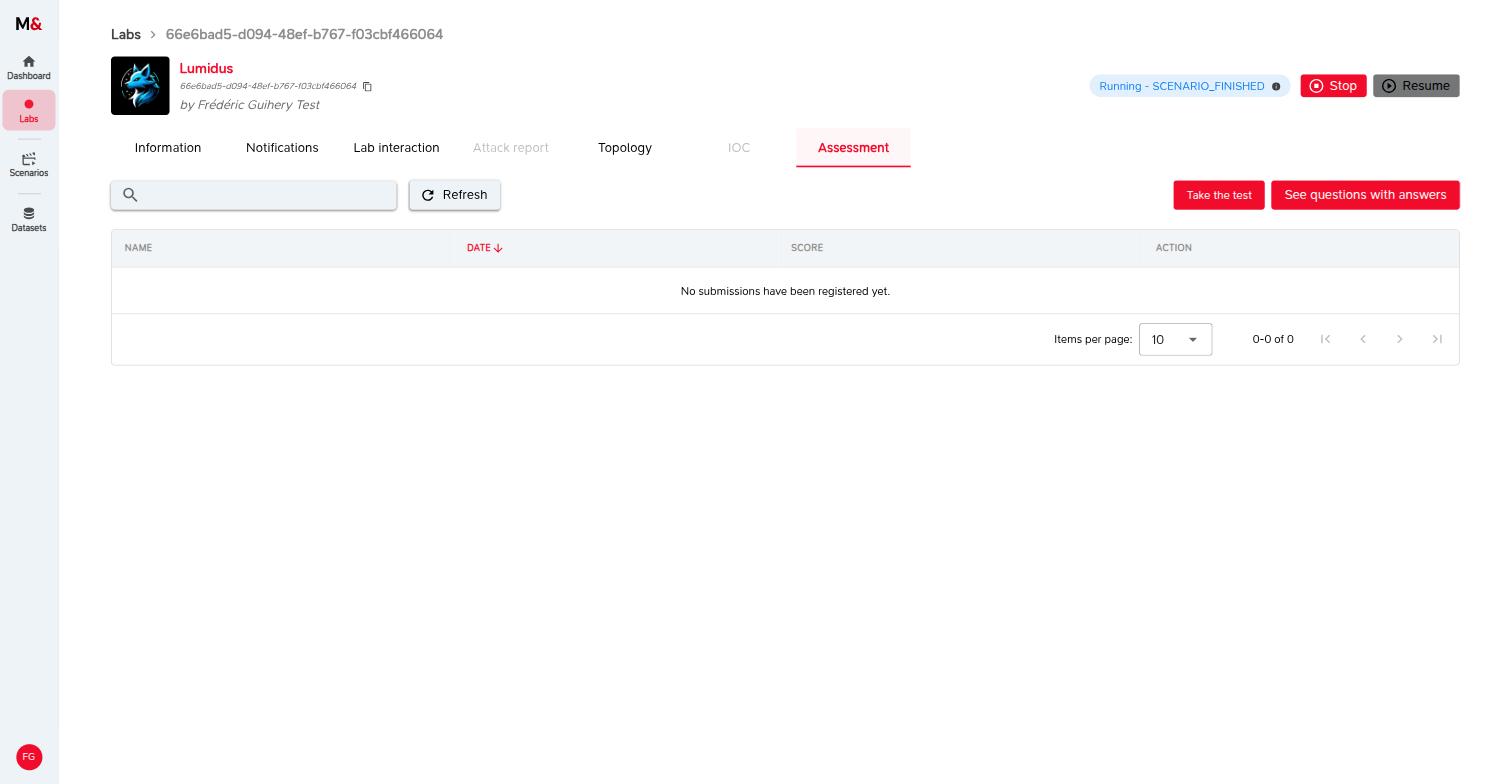This screenshot has height=784, width=1512.
Task: Go to the next page
Action: pos(1399,339)
